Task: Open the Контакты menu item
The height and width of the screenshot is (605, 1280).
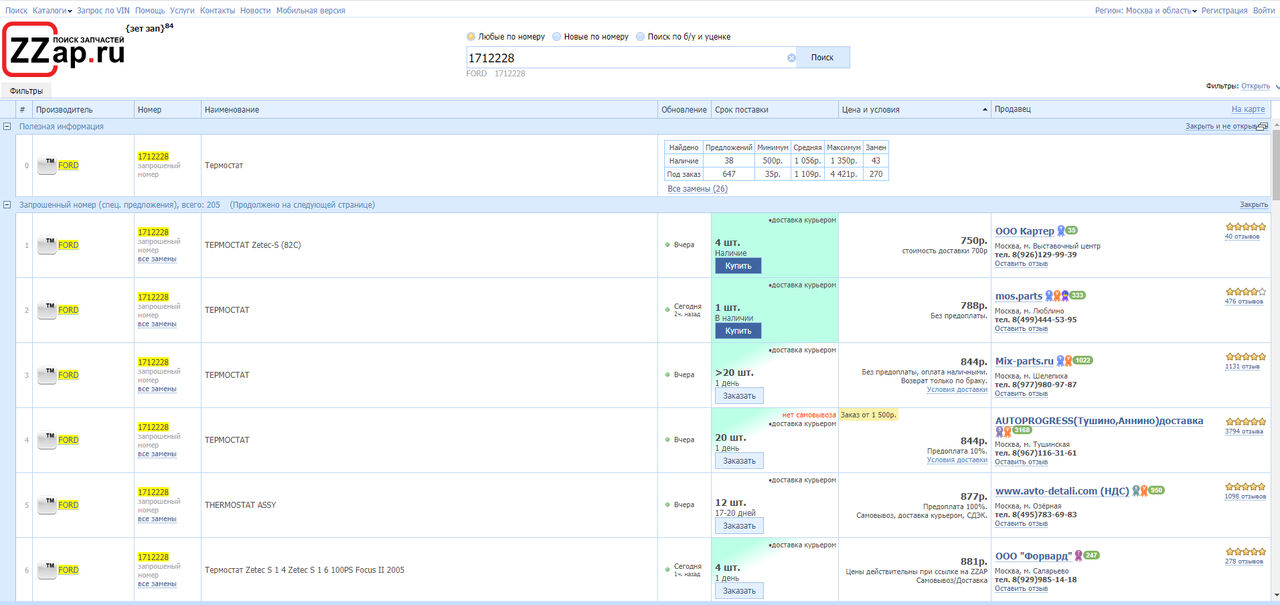Action: coord(218,10)
